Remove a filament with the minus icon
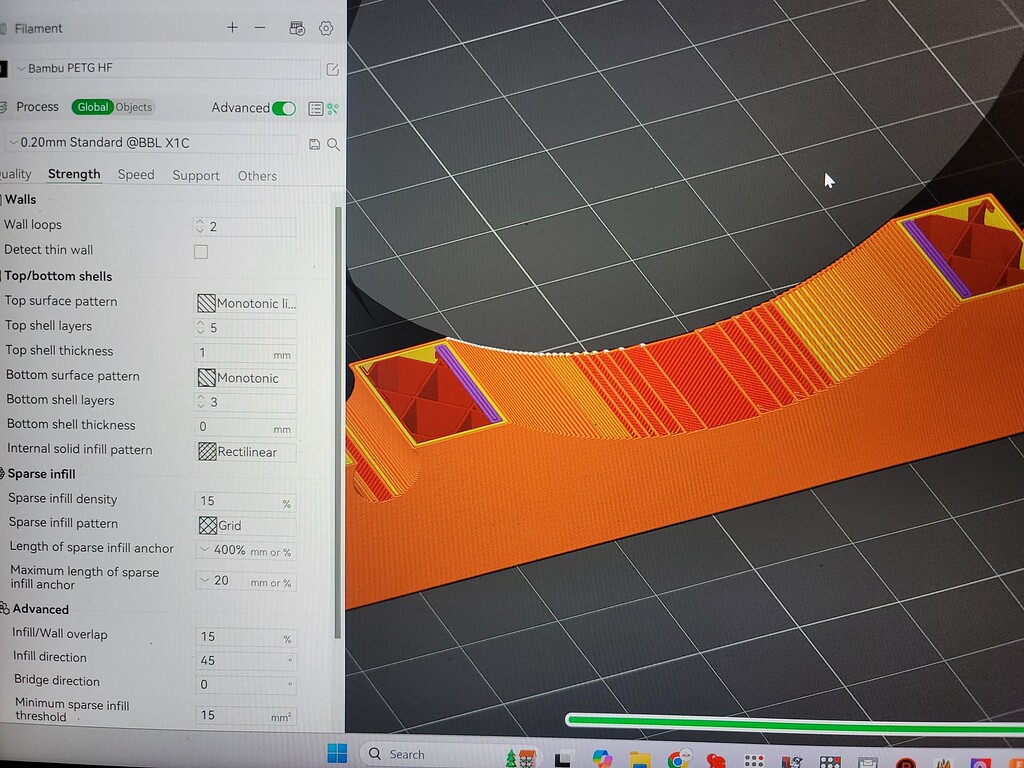Viewport: 1024px width, 768px height. tap(260, 27)
